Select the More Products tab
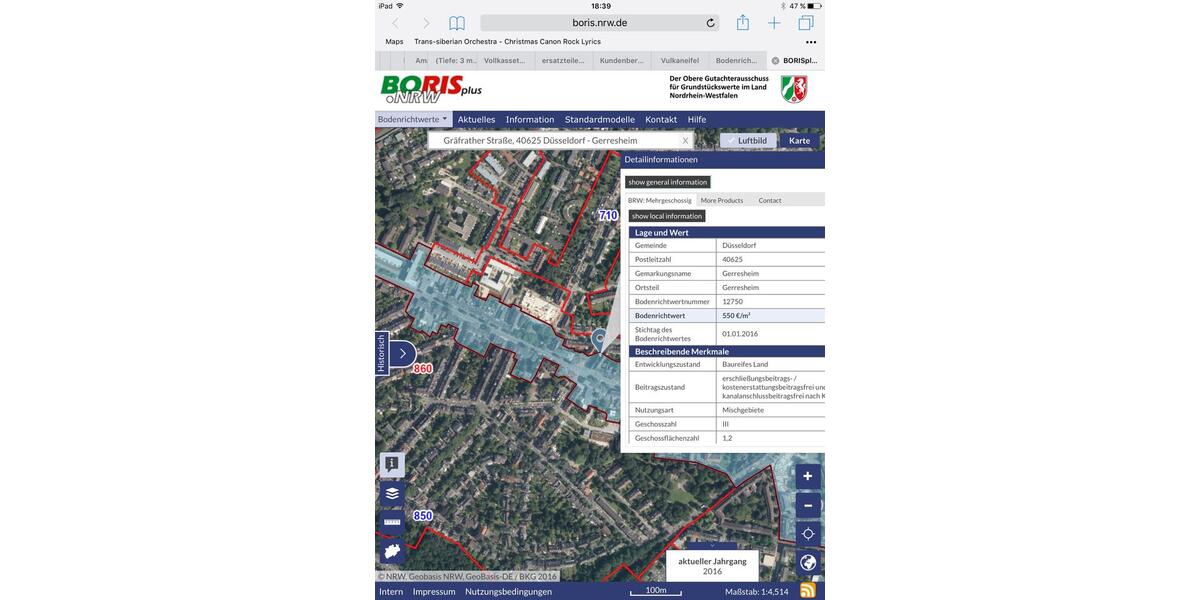Viewport: 1200px width, 600px height. pyautogui.click(x=722, y=200)
